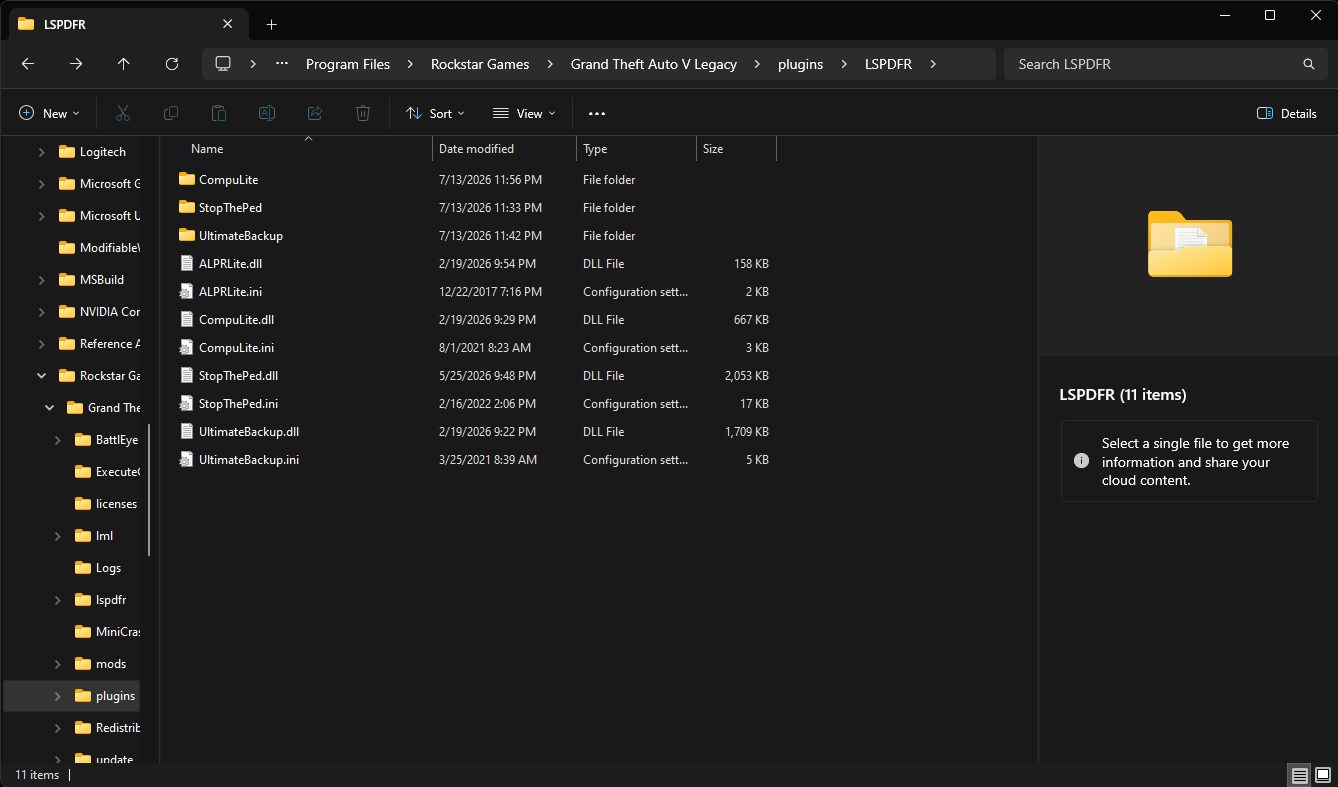
Task: Select the UltimateBackup.dll file
Action: point(475,431)
